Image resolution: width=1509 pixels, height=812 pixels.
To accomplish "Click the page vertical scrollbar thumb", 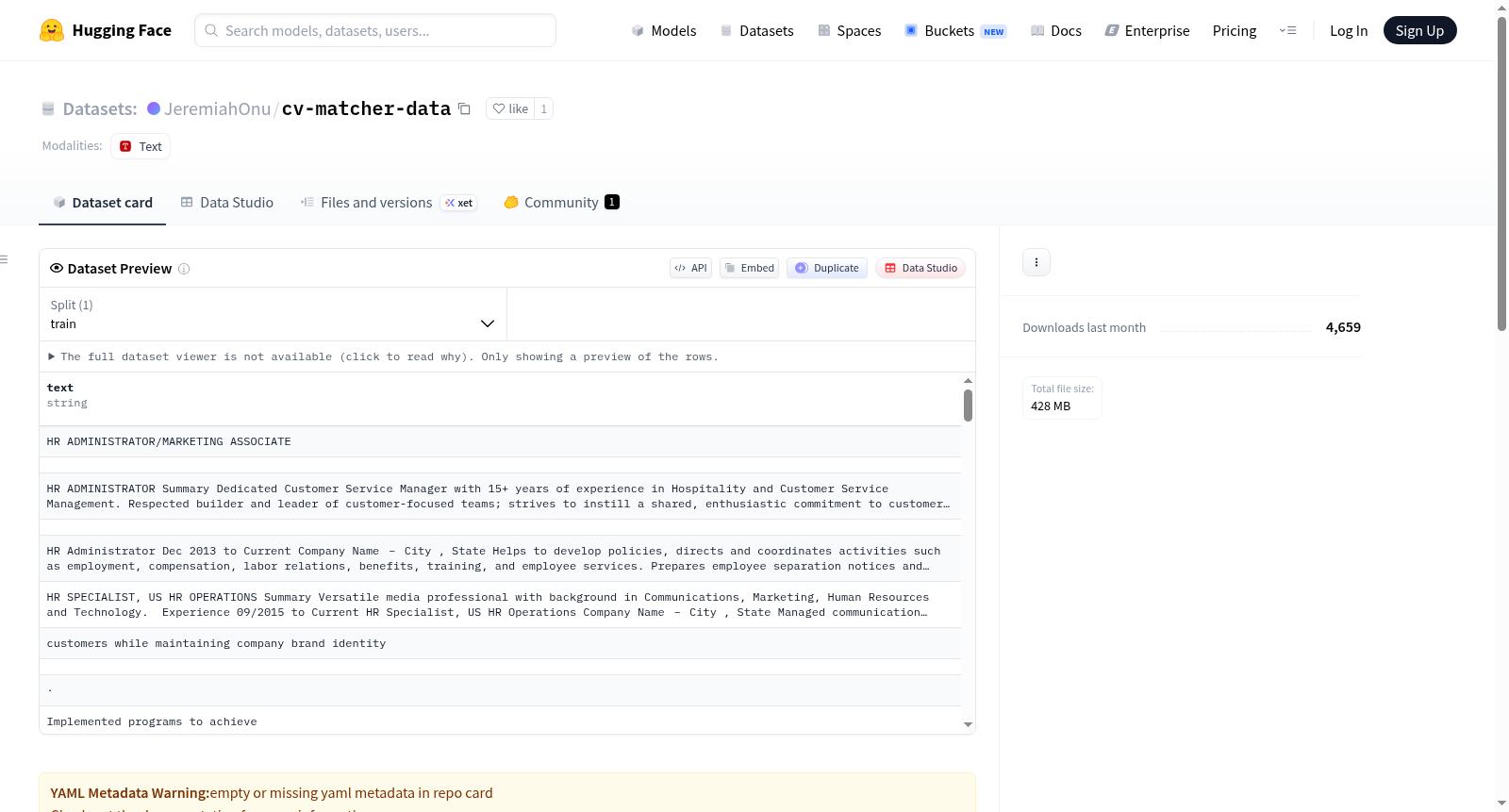I will click(1501, 174).
